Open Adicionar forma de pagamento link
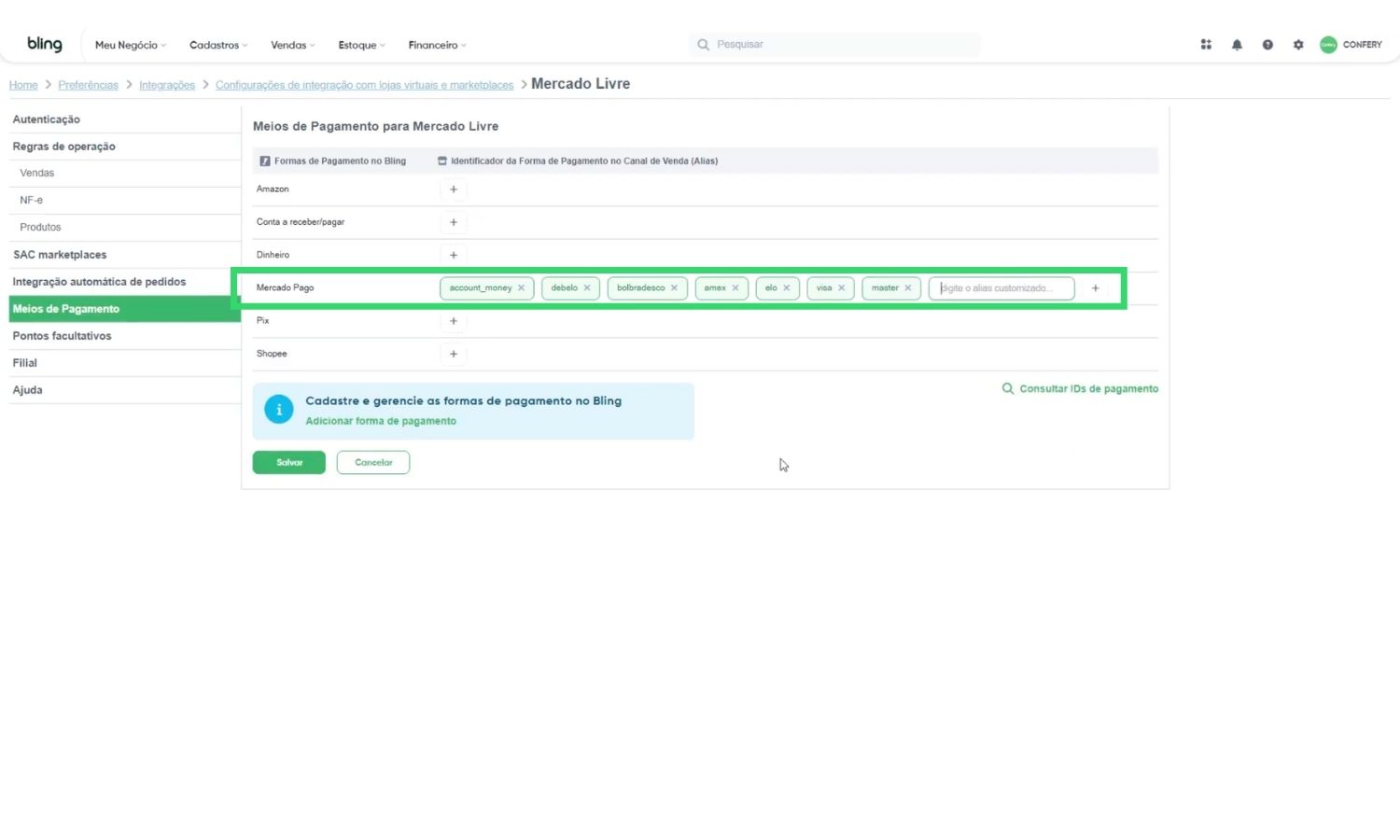 tap(381, 421)
